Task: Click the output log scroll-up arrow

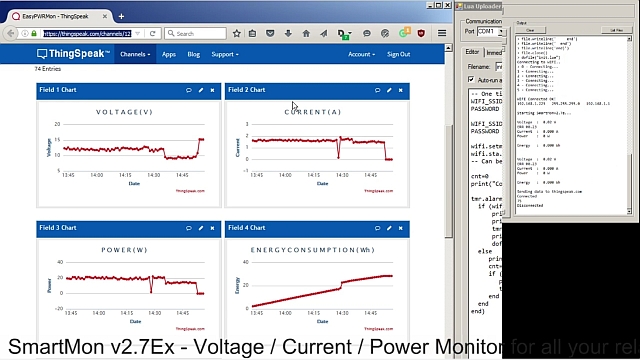Action: 629,39
